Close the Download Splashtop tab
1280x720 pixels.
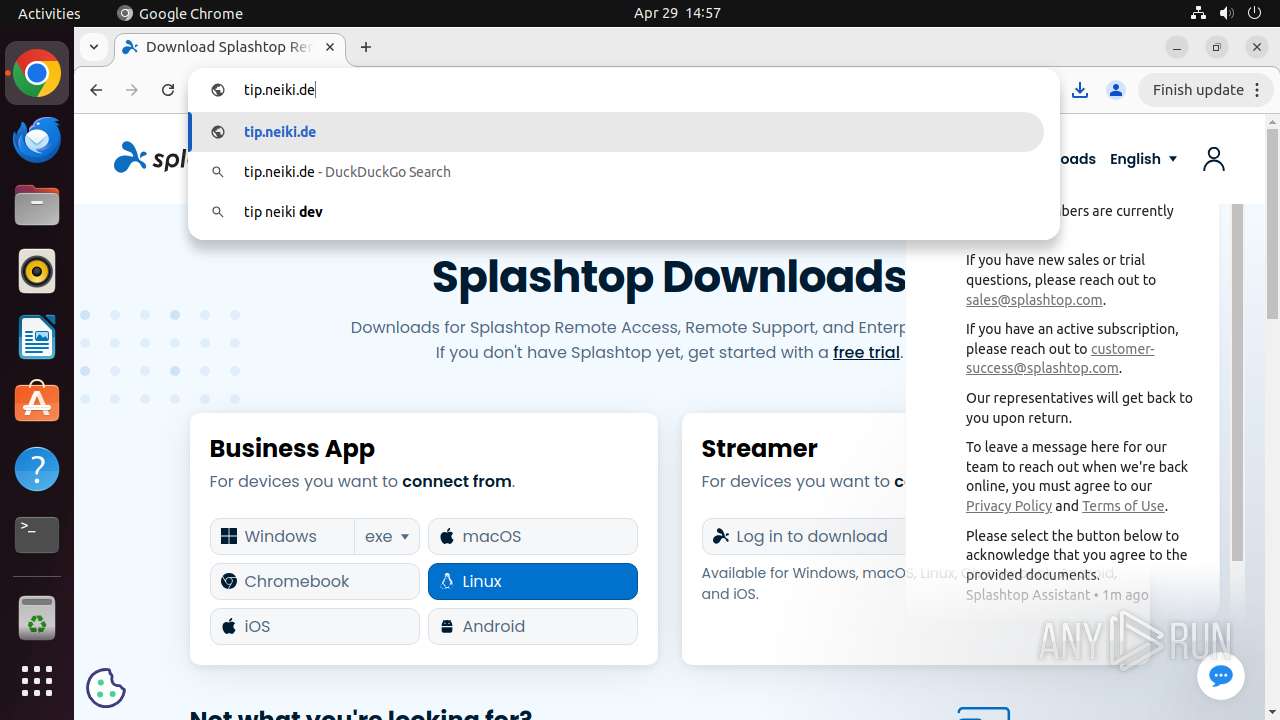pos(331,47)
